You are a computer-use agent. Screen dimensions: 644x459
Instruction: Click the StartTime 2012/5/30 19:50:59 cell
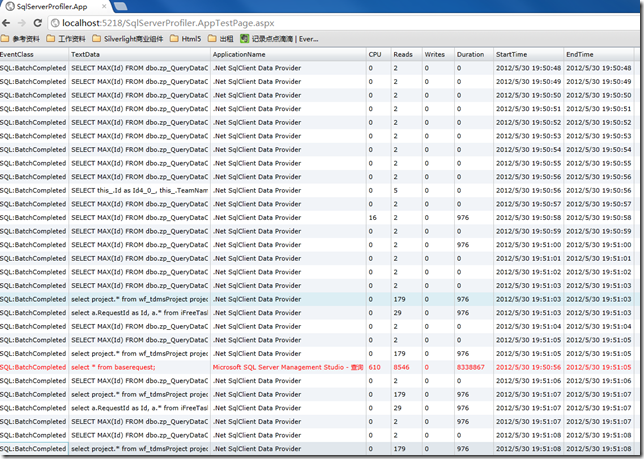click(528, 231)
